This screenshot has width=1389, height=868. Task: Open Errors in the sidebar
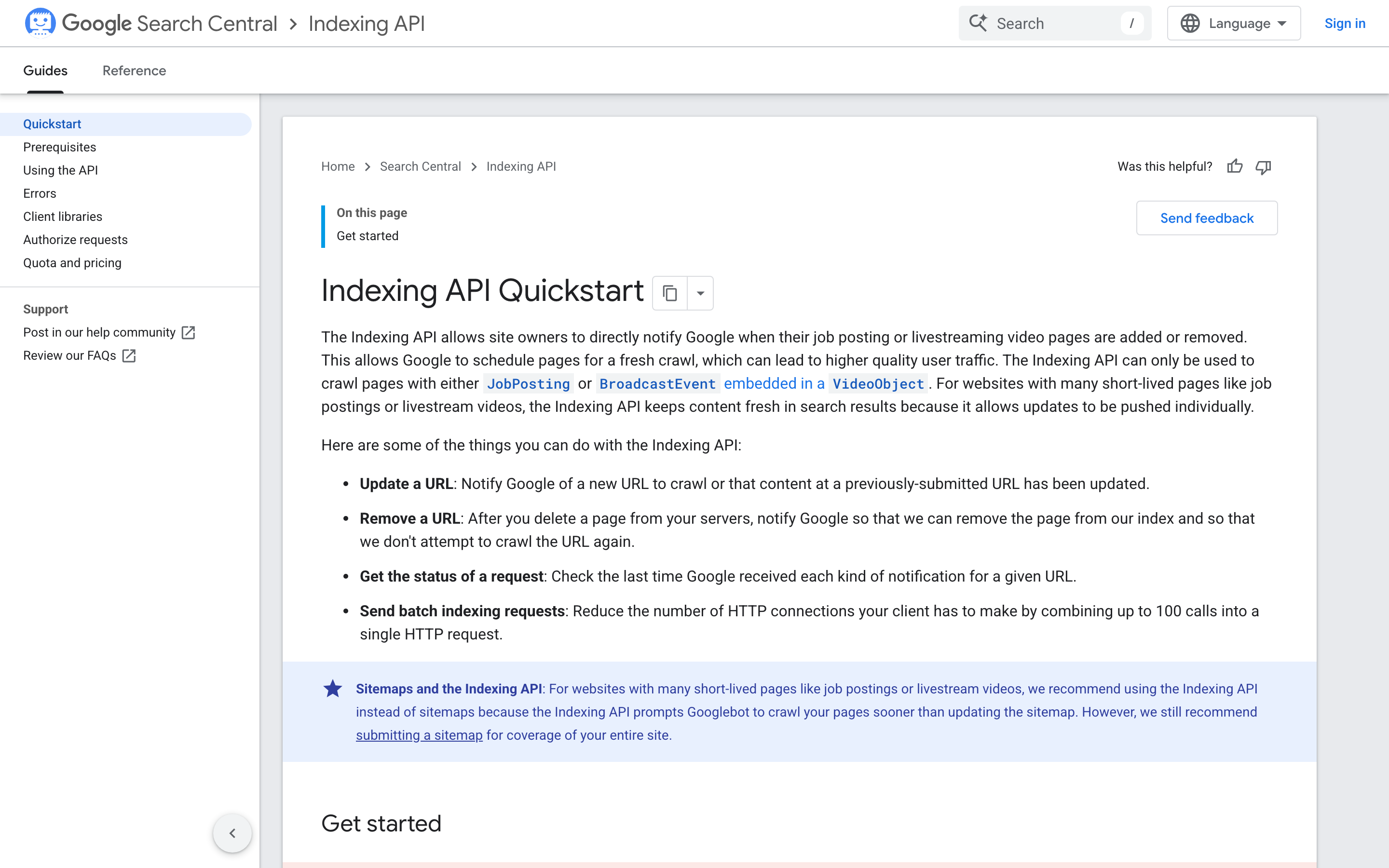40,193
